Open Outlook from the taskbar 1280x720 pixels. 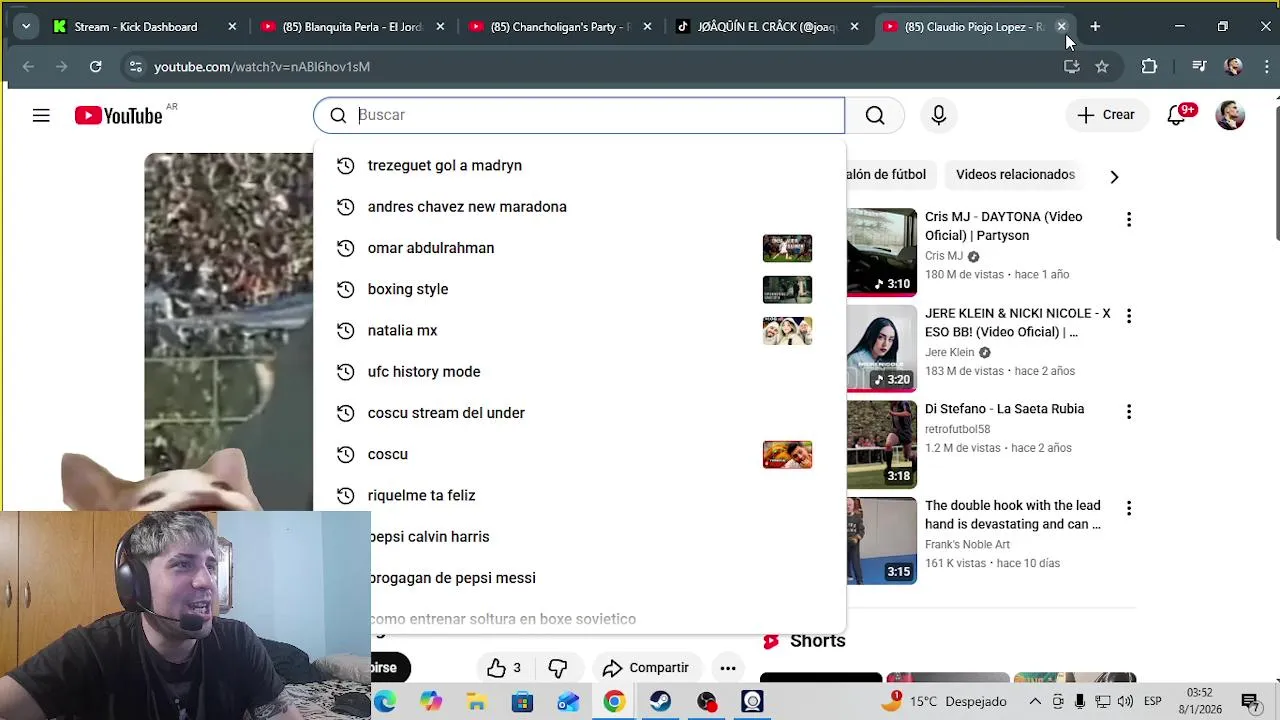tap(568, 701)
